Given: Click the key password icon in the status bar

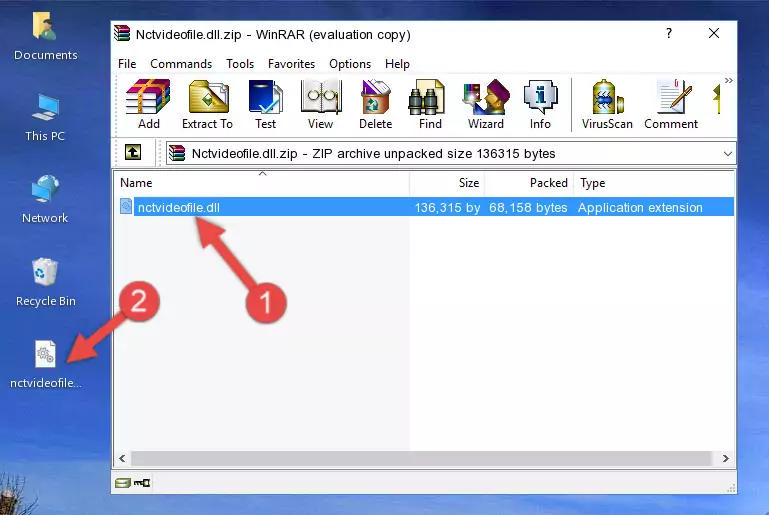Looking at the screenshot, I should pos(142,483).
